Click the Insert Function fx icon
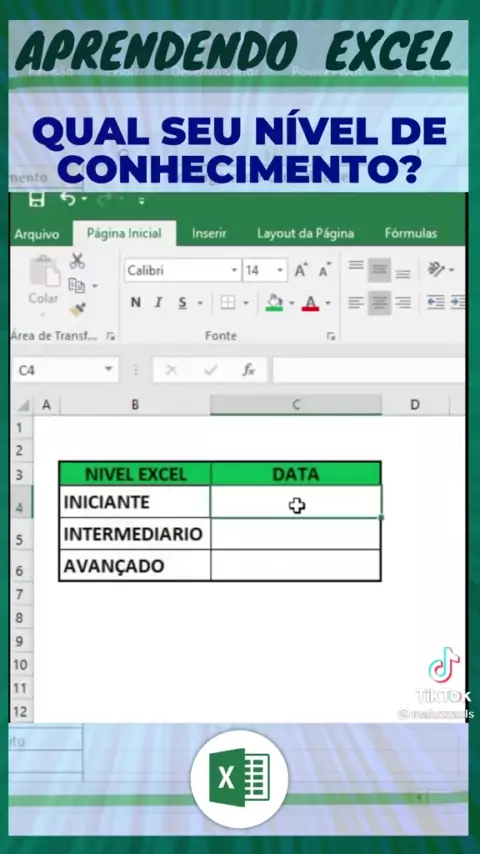This screenshot has width=480, height=854. 248,370
